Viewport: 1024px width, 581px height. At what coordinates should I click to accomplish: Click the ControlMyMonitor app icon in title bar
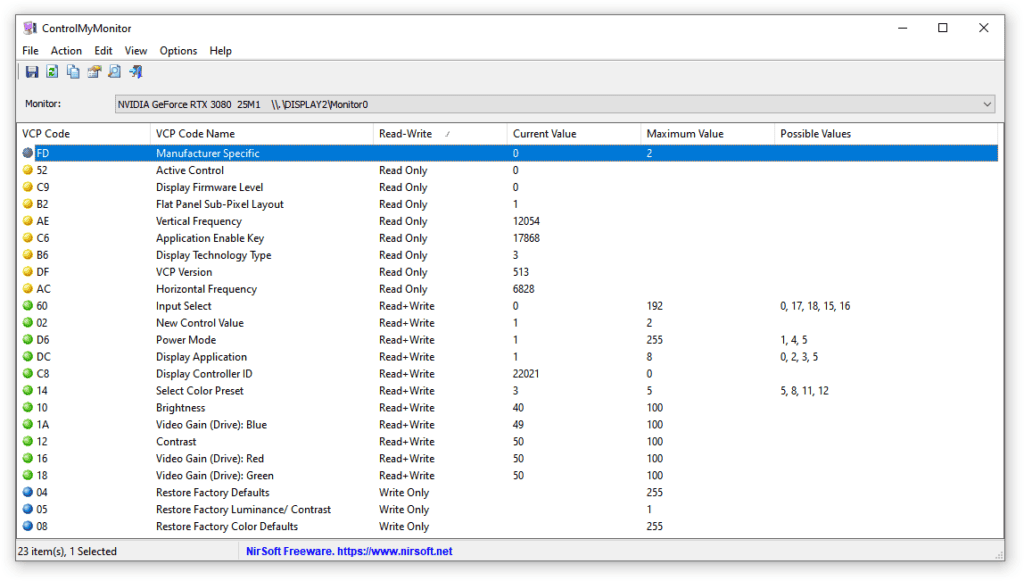point(30,28)
